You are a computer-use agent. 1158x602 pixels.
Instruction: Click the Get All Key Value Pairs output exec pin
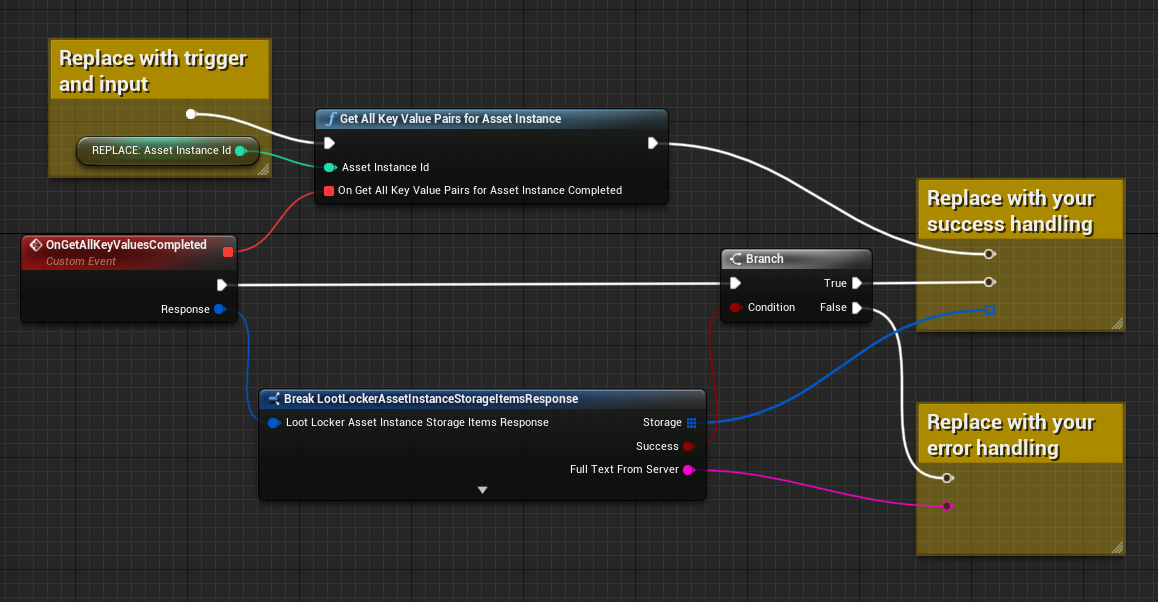[652, 143]
